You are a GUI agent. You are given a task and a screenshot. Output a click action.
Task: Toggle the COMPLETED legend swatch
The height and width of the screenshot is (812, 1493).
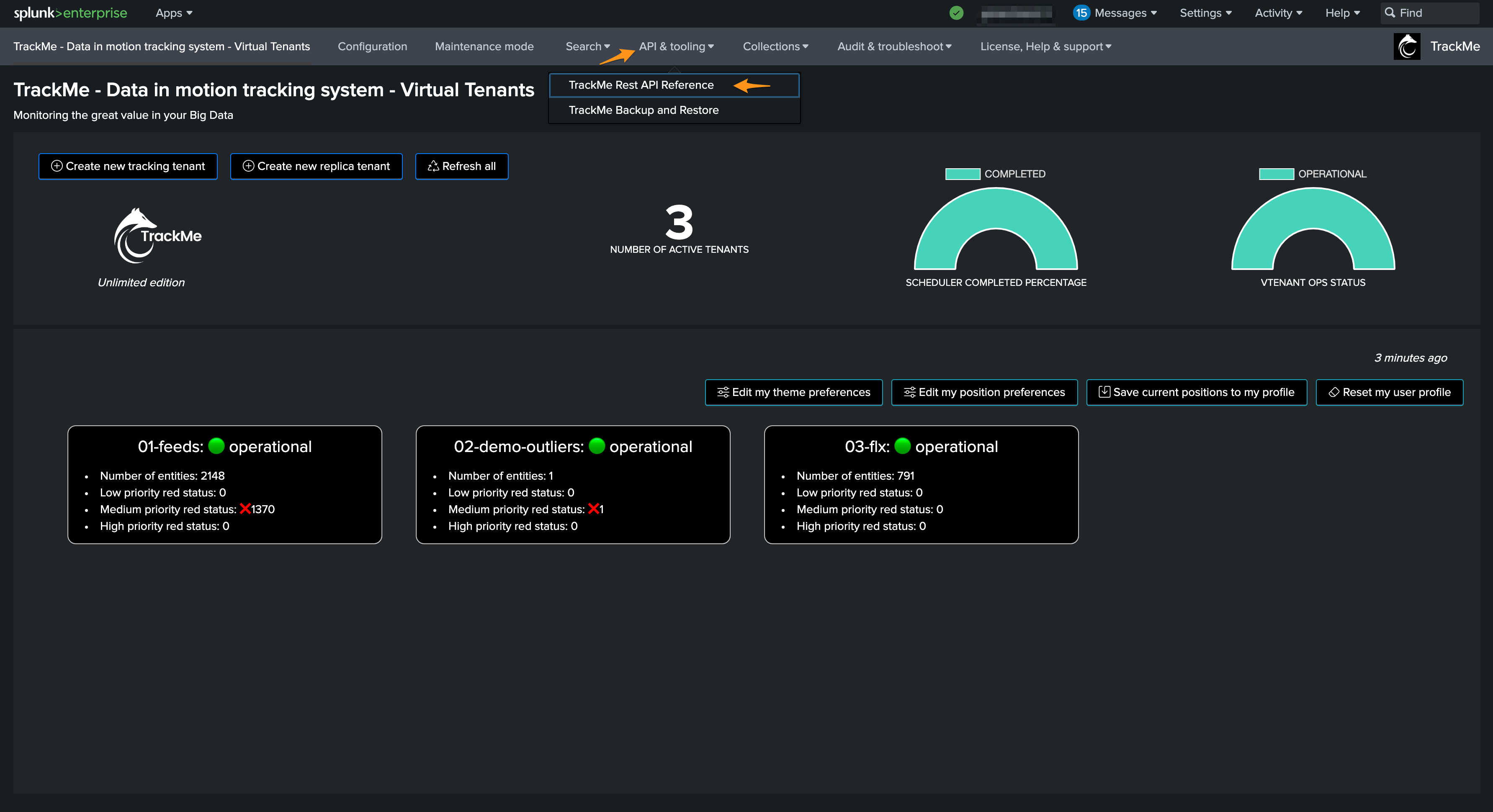click(963, 174)
